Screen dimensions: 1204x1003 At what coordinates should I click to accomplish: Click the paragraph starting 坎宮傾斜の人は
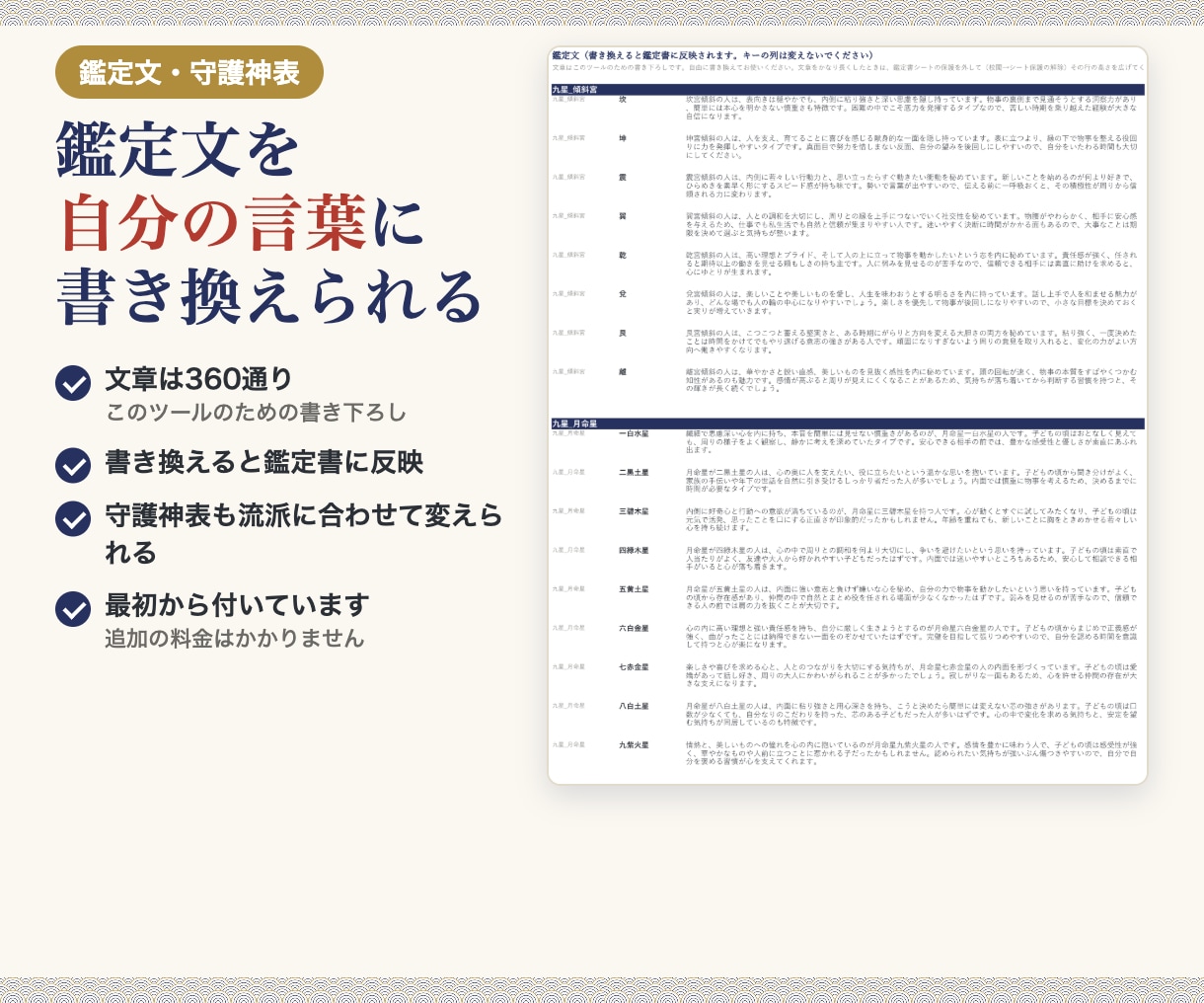912,108
